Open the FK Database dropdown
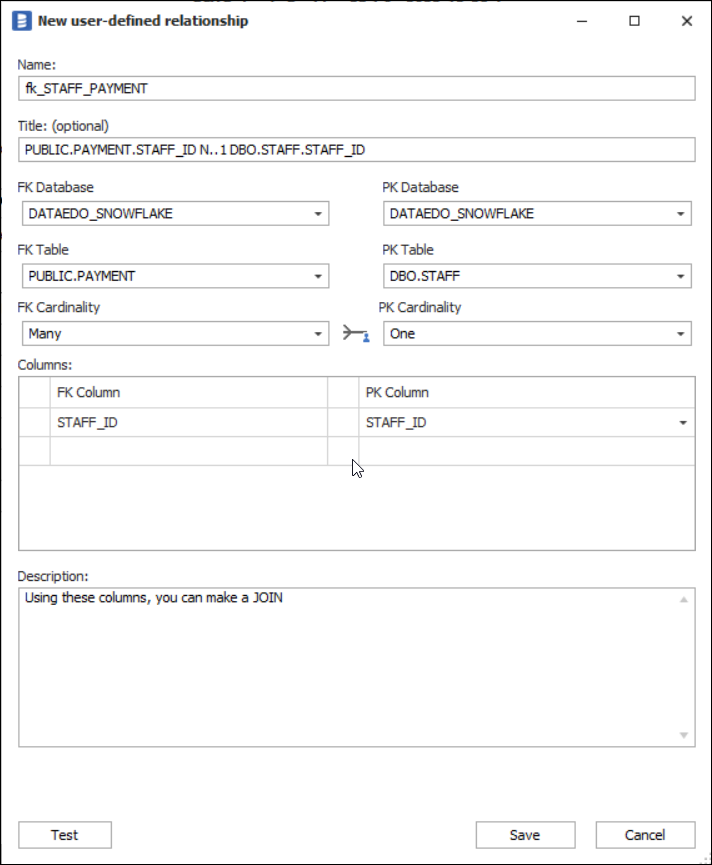Image resolution: width=712 pixels, height=865 pixels. (317, 214)
